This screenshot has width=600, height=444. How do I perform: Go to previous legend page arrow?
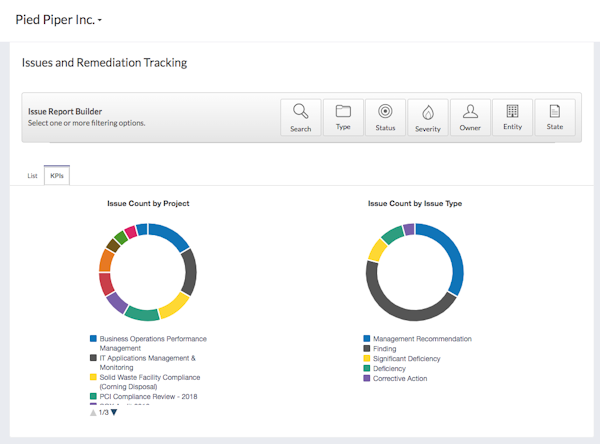pyautogui.click(x=94, y=412)
